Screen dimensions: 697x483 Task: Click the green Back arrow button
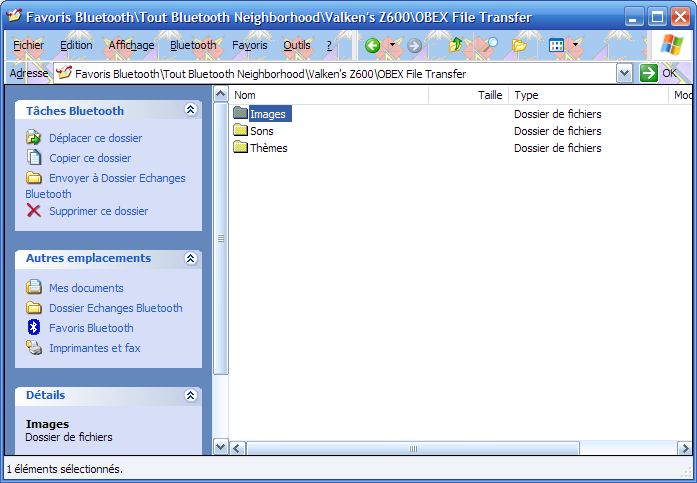(373, 45)
